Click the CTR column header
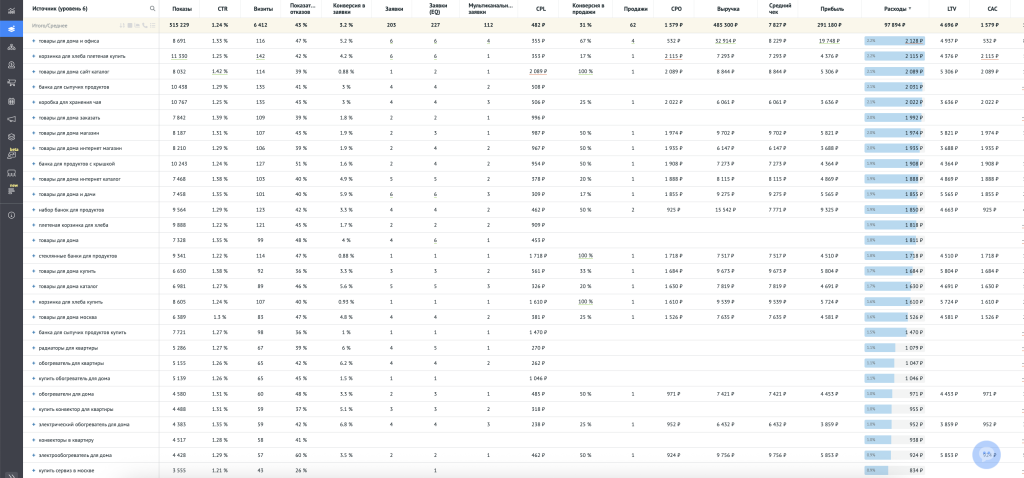1024x478 pixels. 221,8
